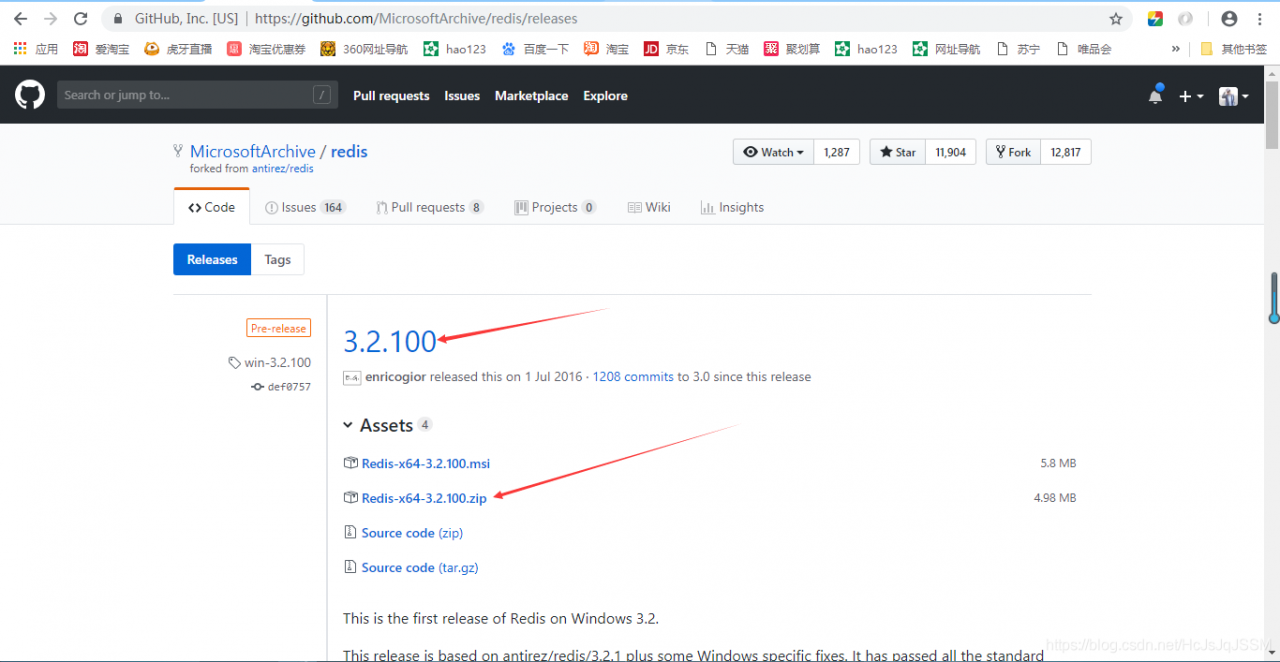Image resolution: width=1280 pixels, height=662 pixels.
Task: Download Redis-x64-3.2.100.zip
Action: click(x=423, y=498)
